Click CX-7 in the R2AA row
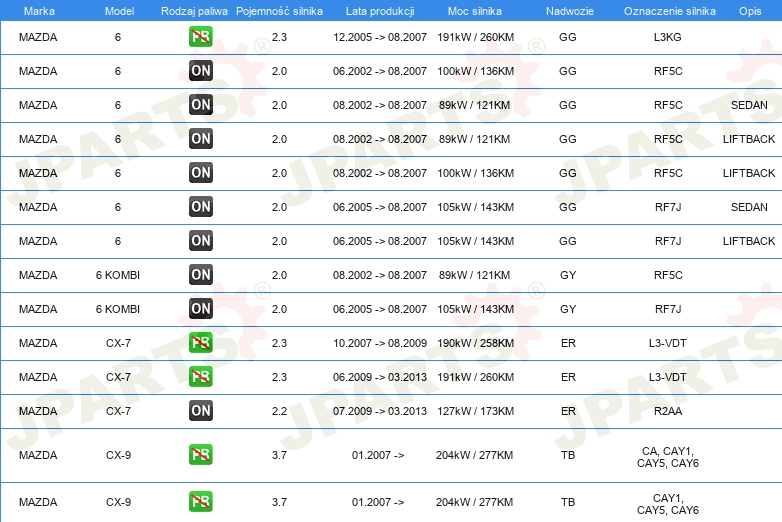The image size is (782, 522). [x=118, y=411]
